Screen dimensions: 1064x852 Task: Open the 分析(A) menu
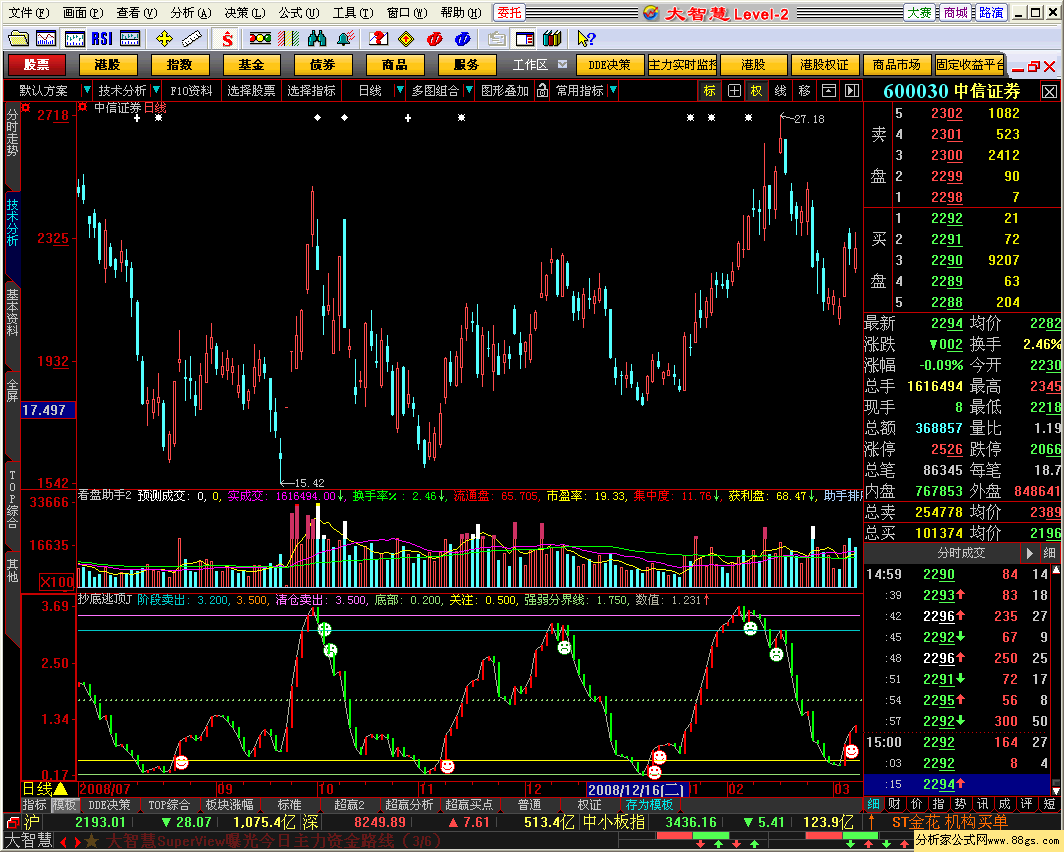click(191, 13)
